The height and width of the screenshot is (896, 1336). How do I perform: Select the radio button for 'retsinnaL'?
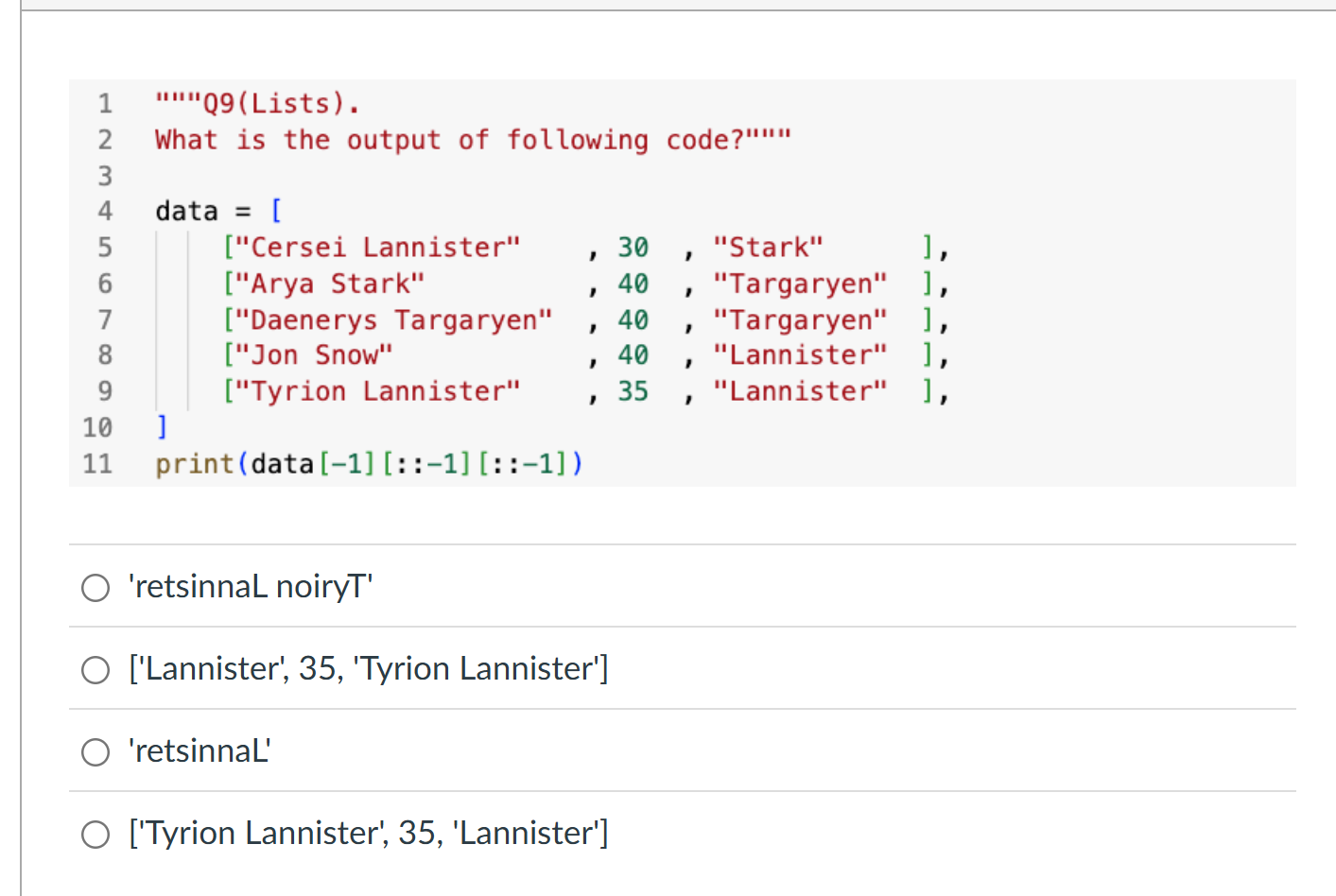[x=95, y=751]
